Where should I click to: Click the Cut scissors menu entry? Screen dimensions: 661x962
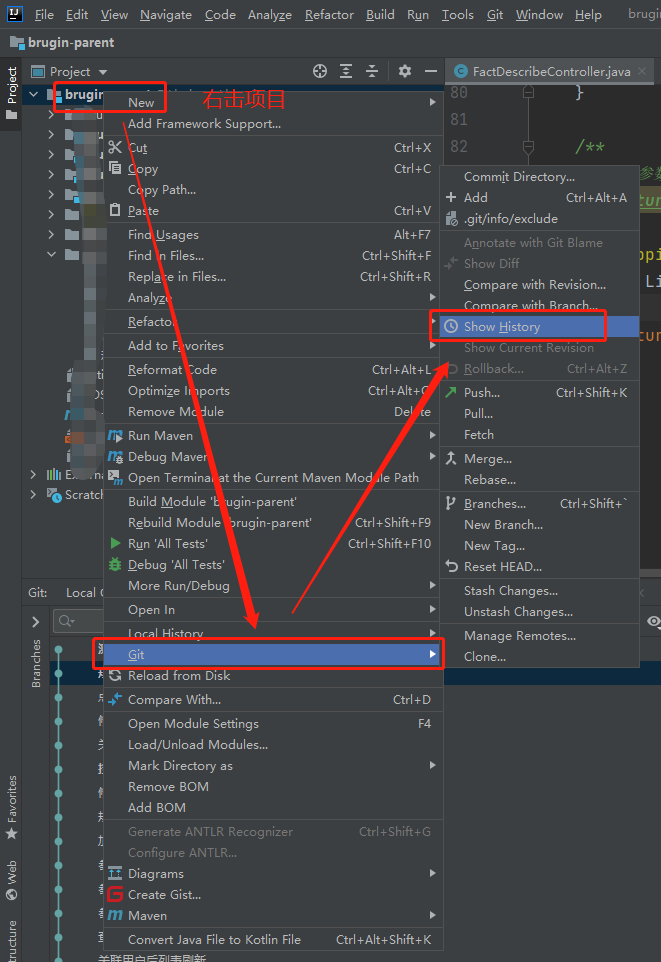pyautogui.click(x=274, y=148)
